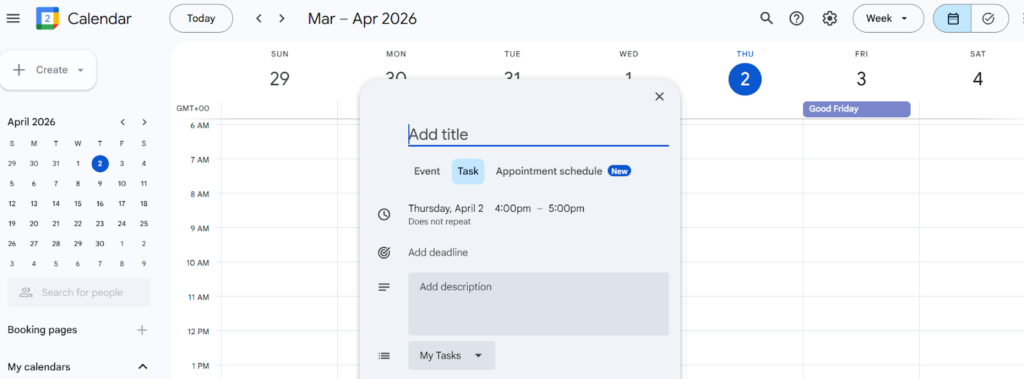Click the deadline target icon
Screen dimensions: 1024x379
pyautogui.click(x=384, y=252)
